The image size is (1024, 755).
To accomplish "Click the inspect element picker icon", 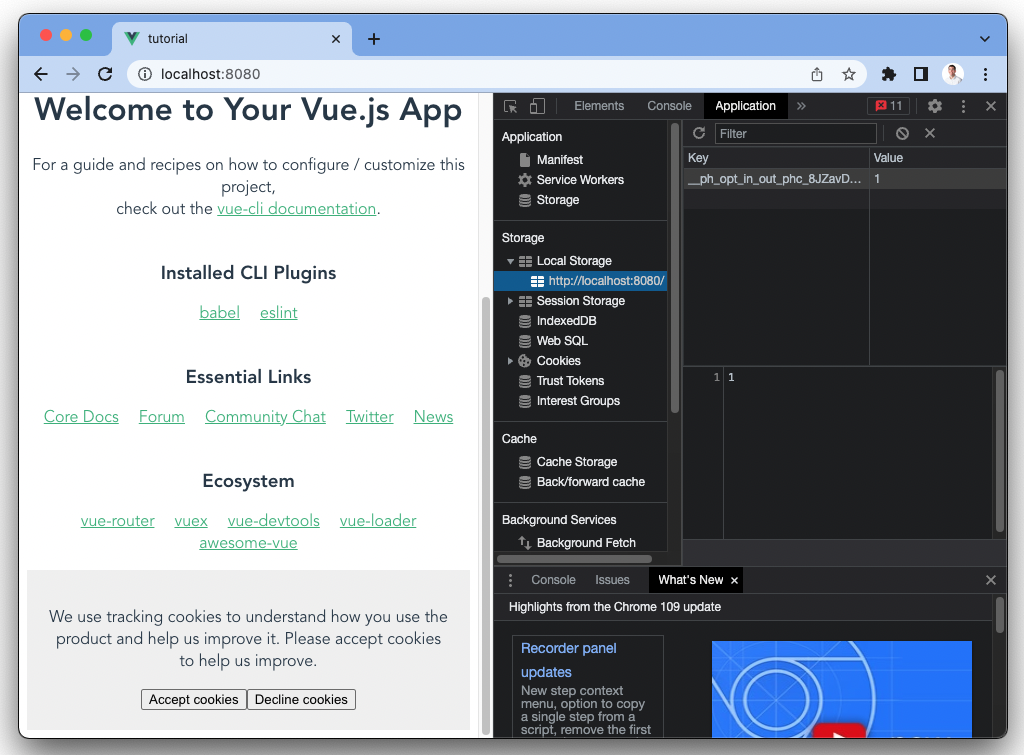I will click(x=511, y=106).
